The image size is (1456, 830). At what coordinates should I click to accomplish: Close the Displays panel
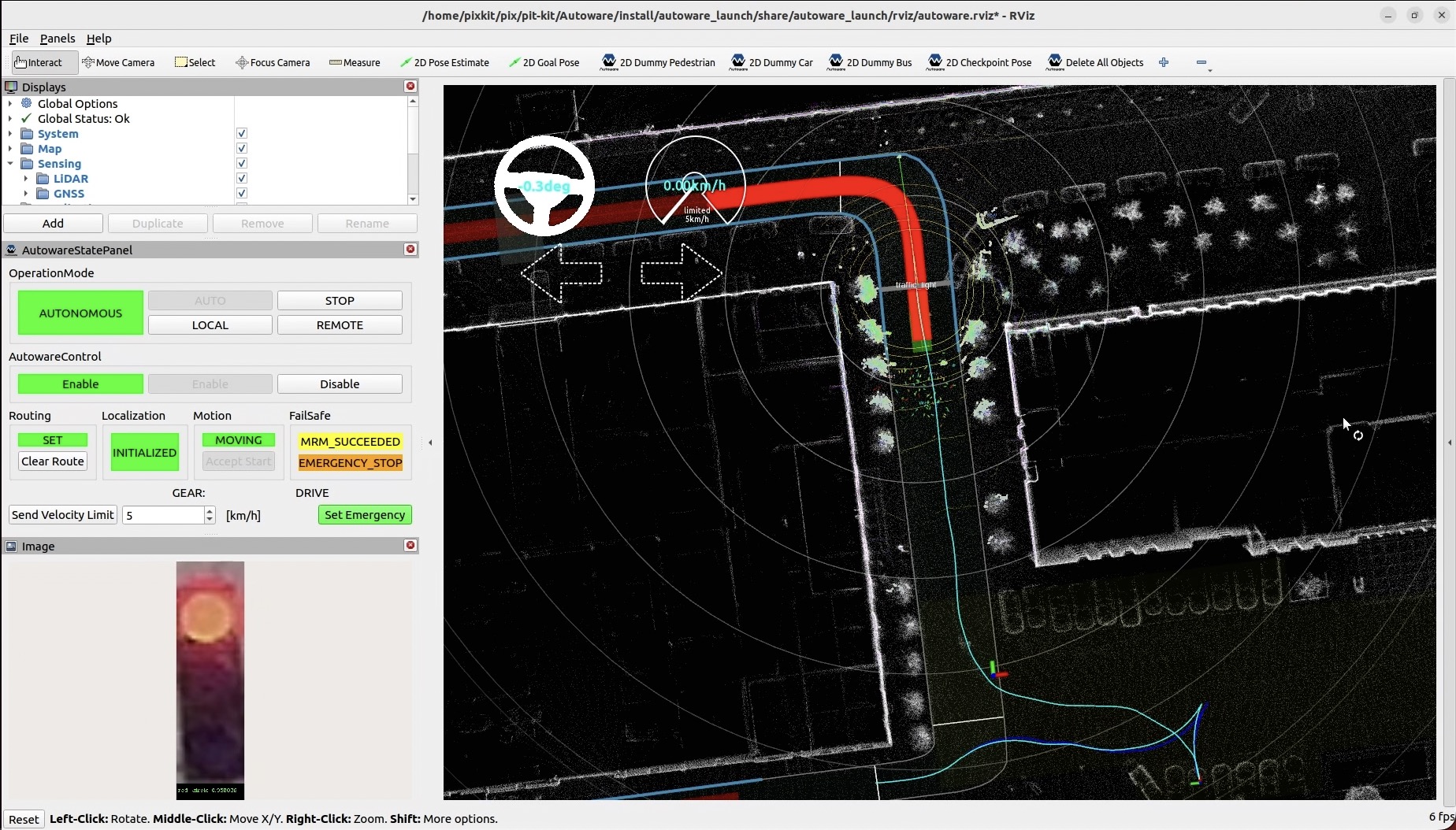coord(410,86)
